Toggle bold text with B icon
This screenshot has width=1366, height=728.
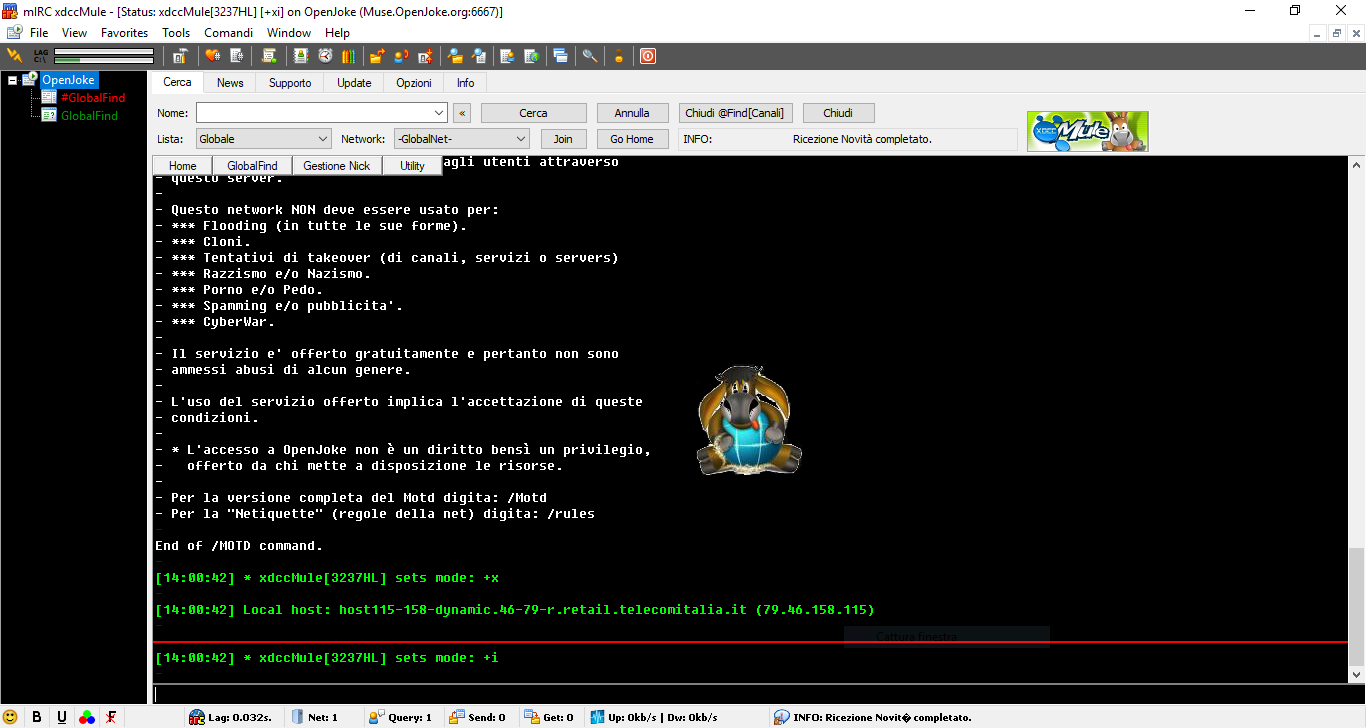point(37,717)
